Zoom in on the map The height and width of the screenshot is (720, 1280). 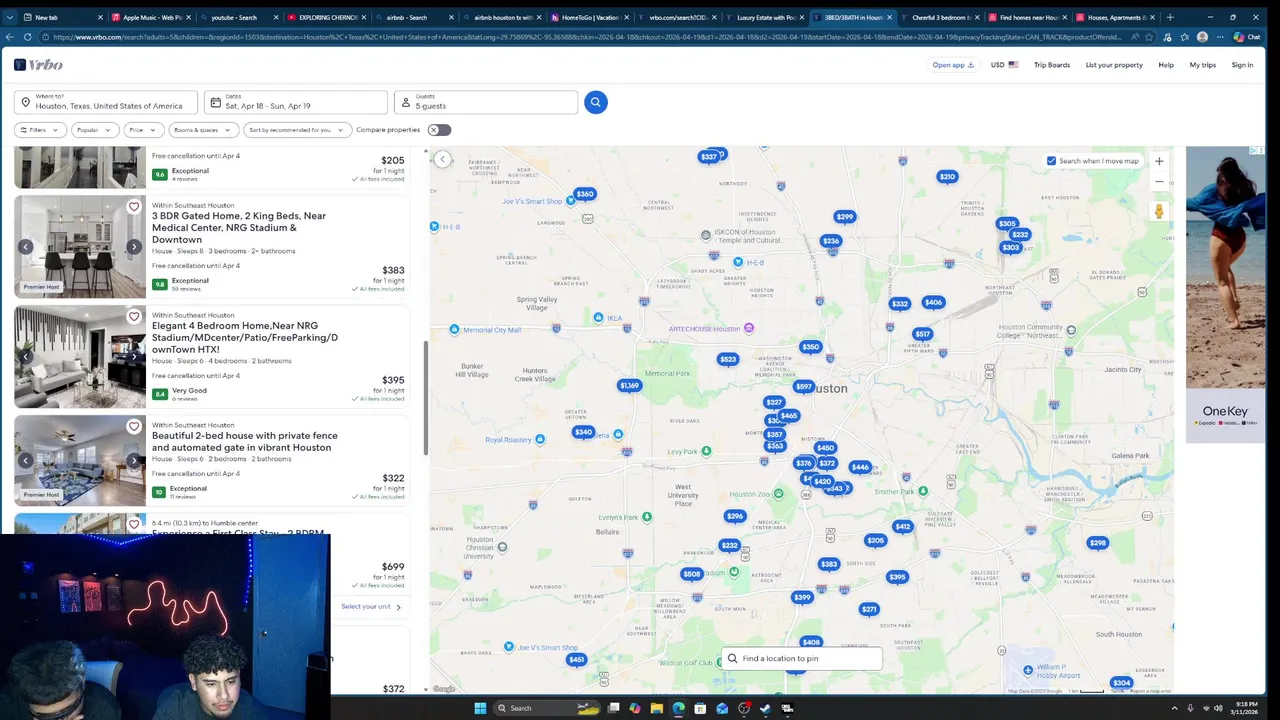1159,161
